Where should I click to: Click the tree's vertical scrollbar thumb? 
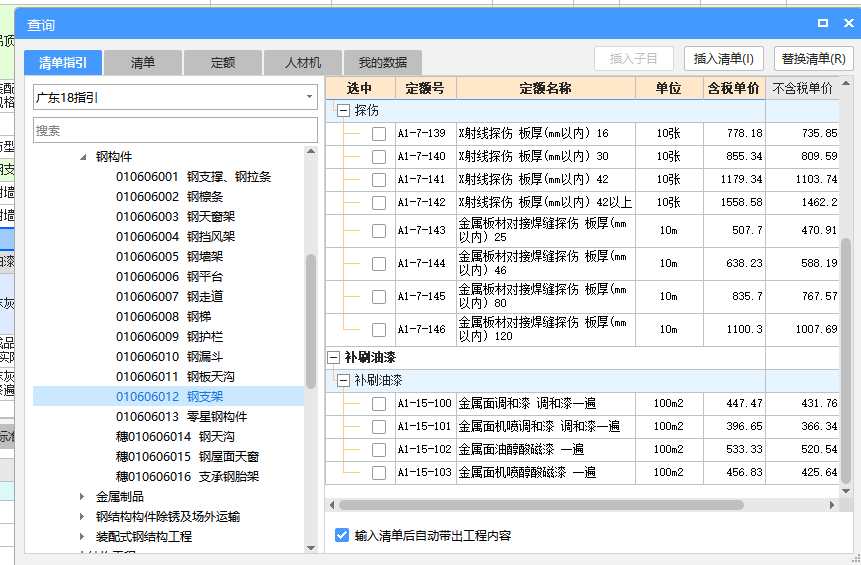[311, 322]
